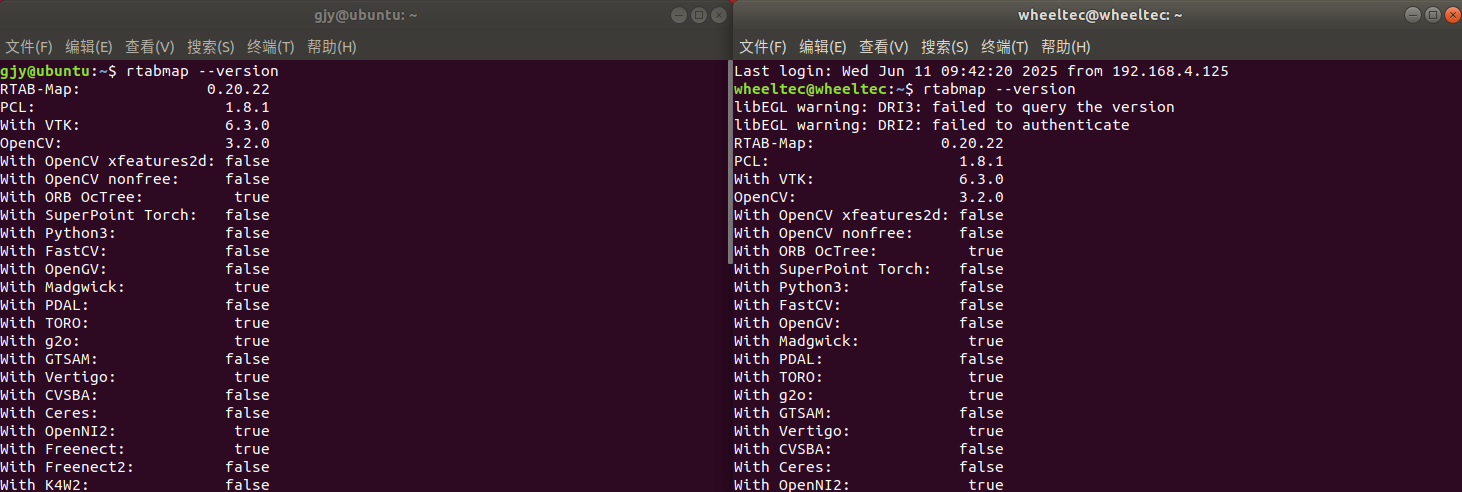Open 搜索(S) menu in wheeltec terminal
Image resolution: width=1462 pixels, height=492 pixels.
tap(944, 47)
